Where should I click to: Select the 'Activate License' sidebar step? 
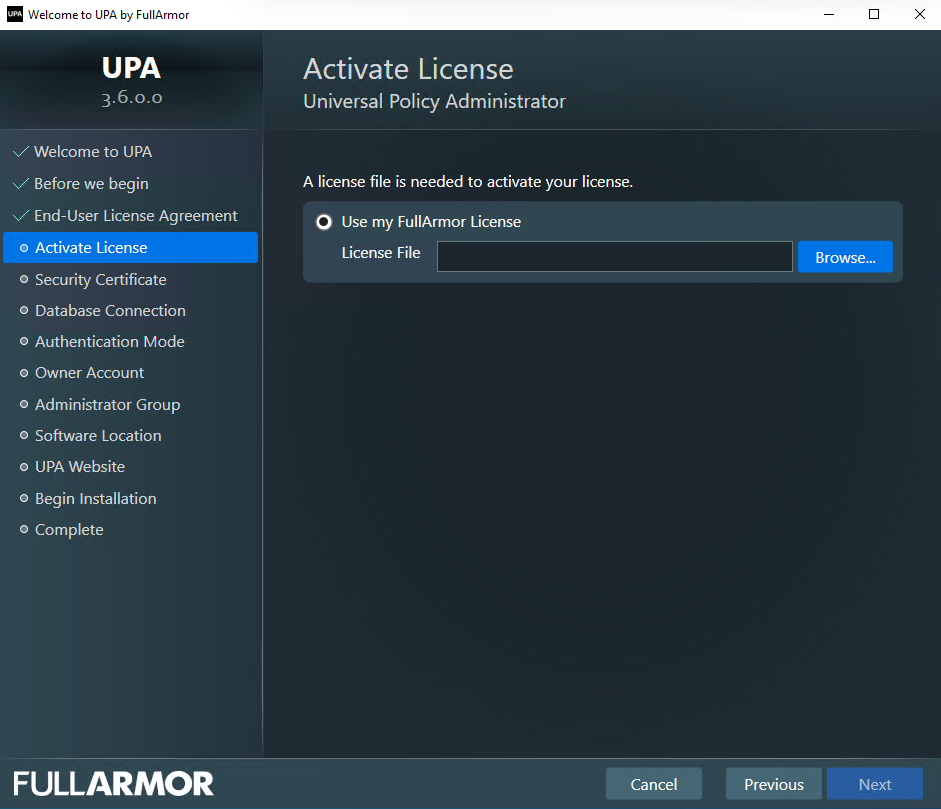(x=91, y=248)
